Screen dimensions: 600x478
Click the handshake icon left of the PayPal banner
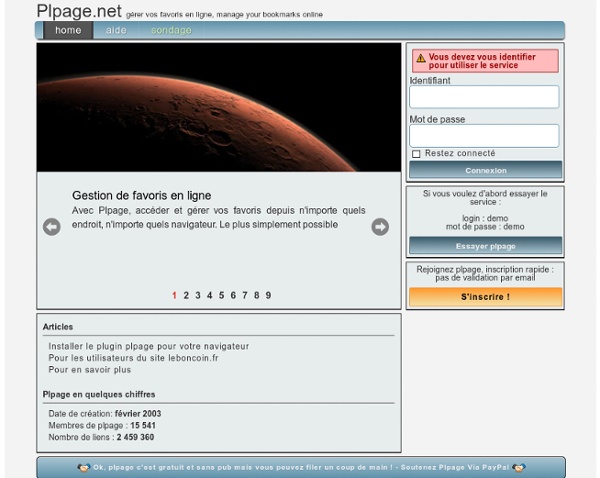[x=83, y=468]
